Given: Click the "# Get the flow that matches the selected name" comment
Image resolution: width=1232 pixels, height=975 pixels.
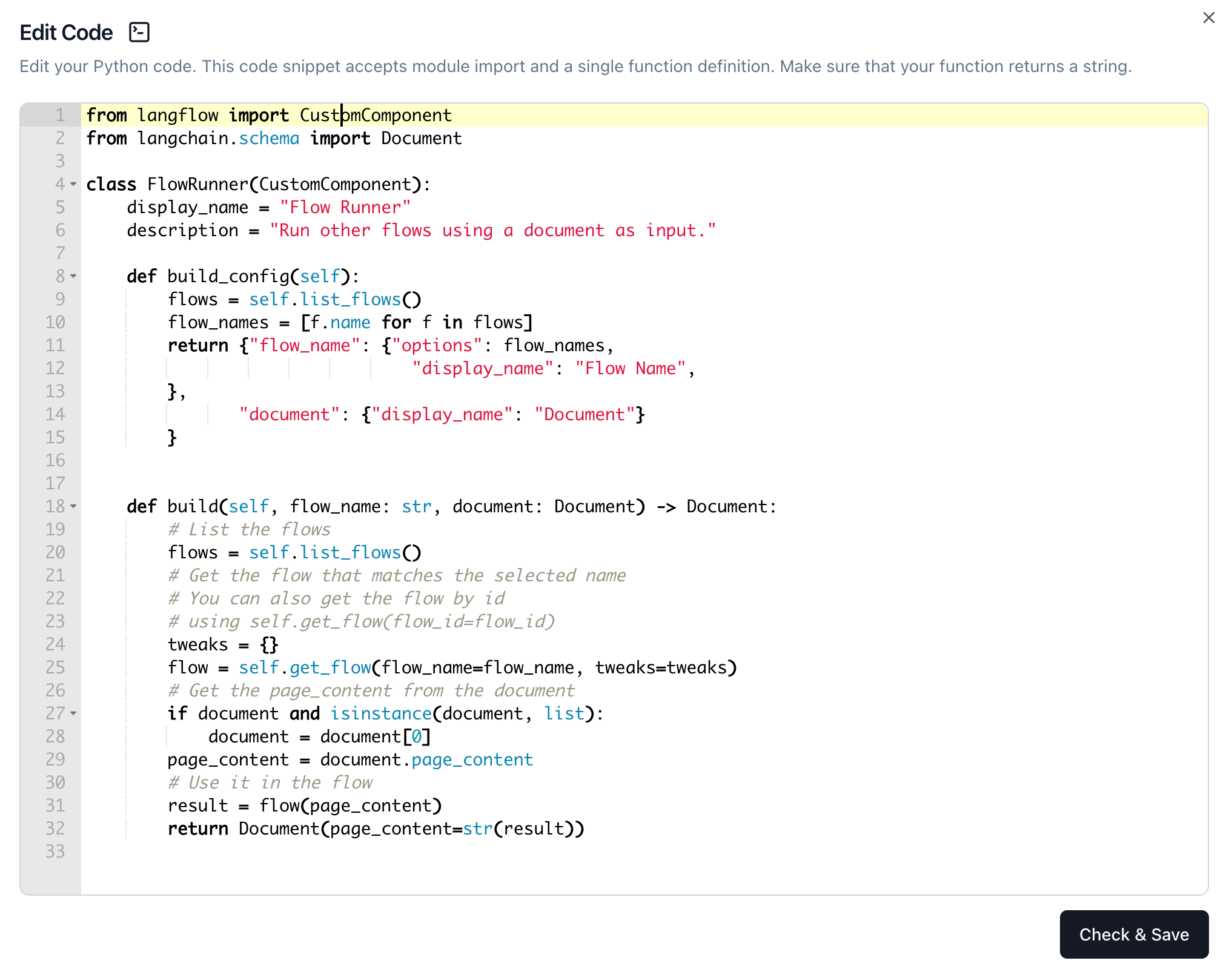Looking at the screenshot, I should tap(397, 575).
